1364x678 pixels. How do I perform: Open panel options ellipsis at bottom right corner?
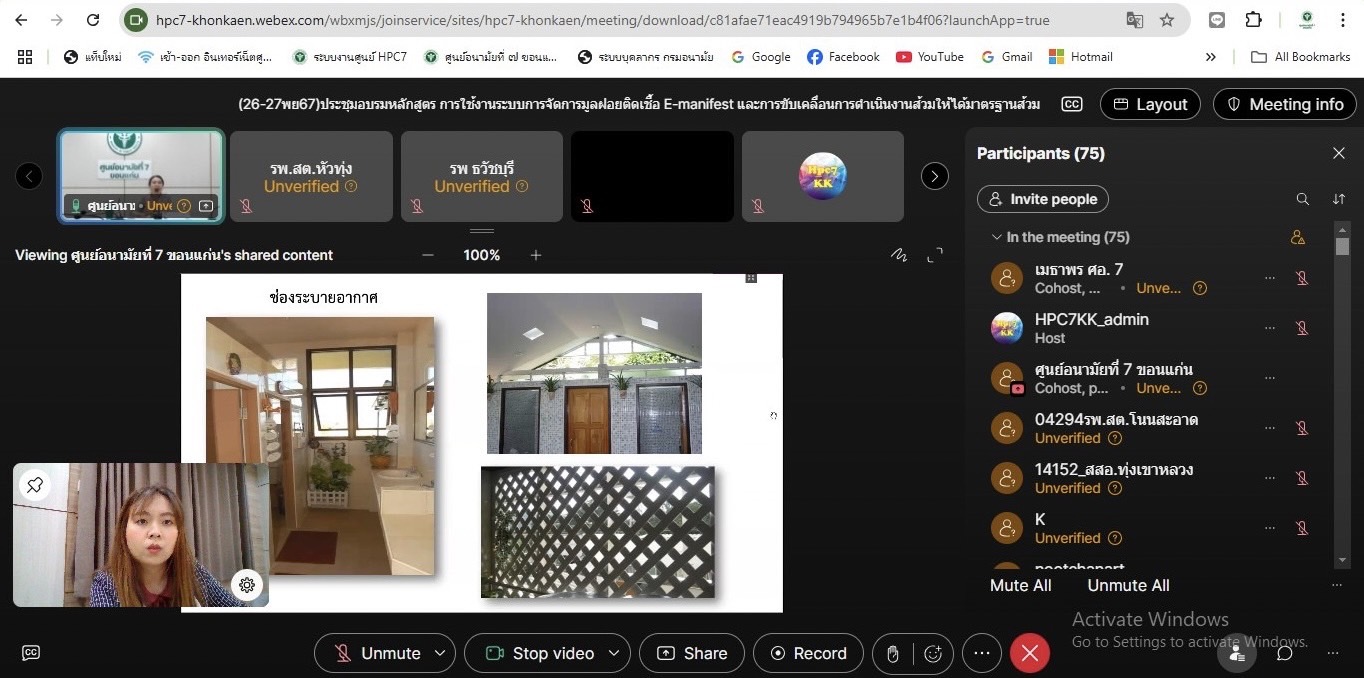coord(1332,653)
